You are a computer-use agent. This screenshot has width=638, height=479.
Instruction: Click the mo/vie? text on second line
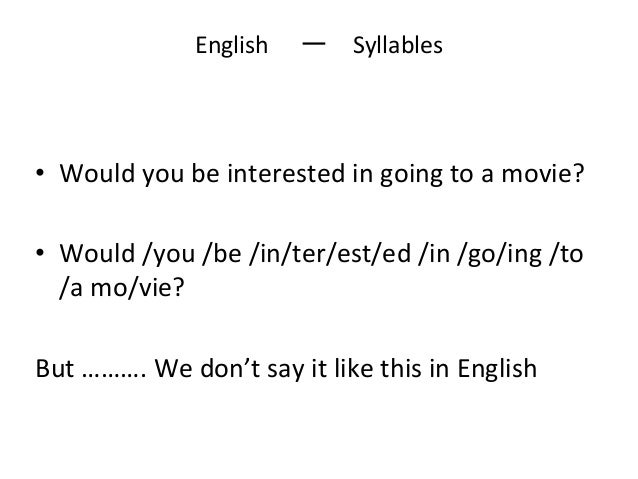tap(137, 287)
